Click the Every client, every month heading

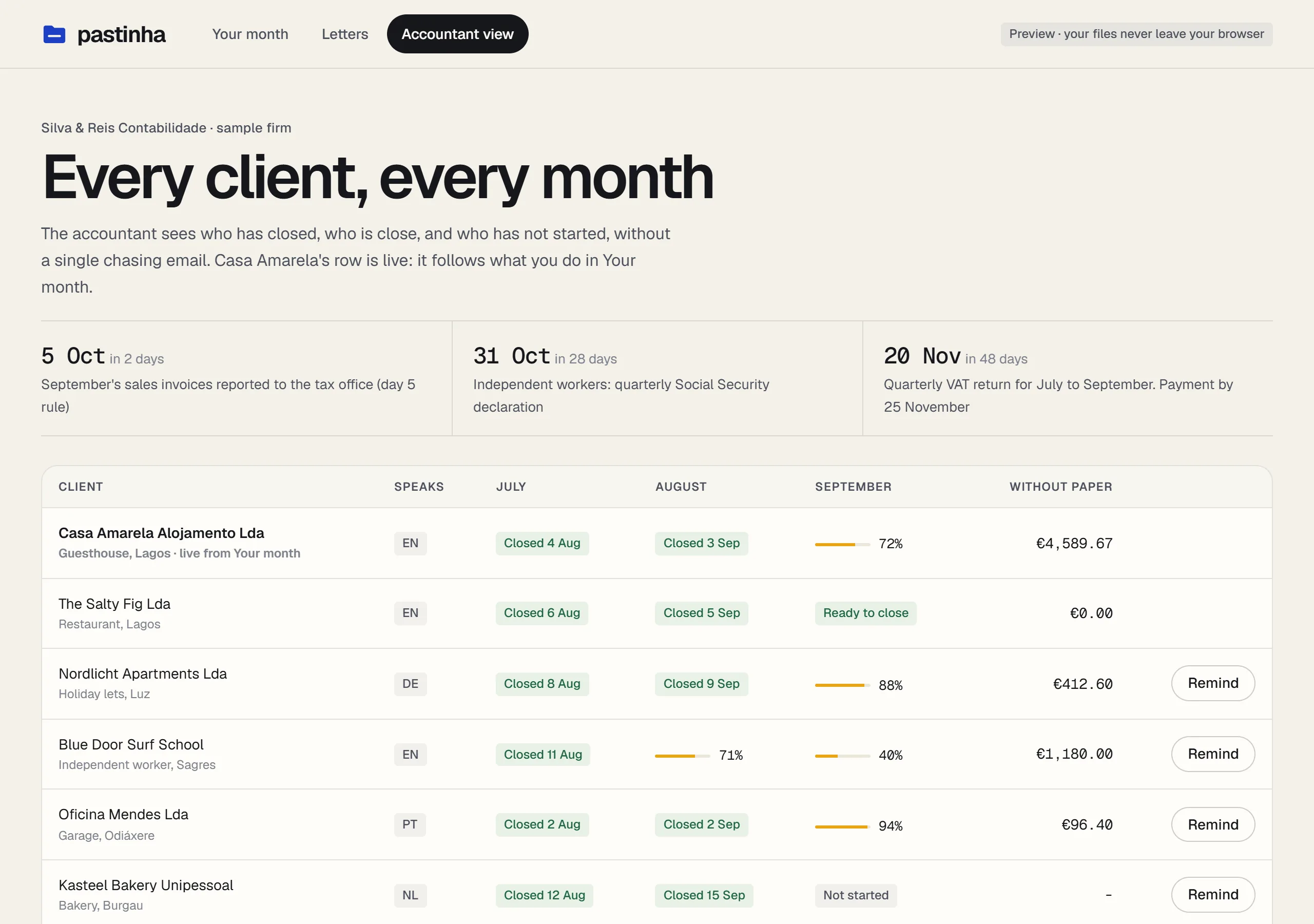[x=378, y=178]
